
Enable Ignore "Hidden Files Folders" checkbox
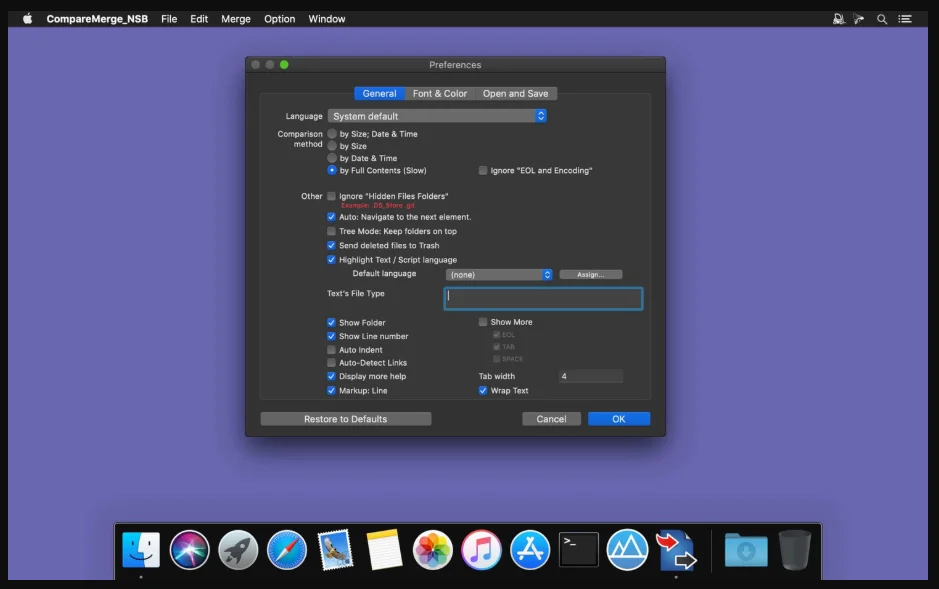click(331, 196)
